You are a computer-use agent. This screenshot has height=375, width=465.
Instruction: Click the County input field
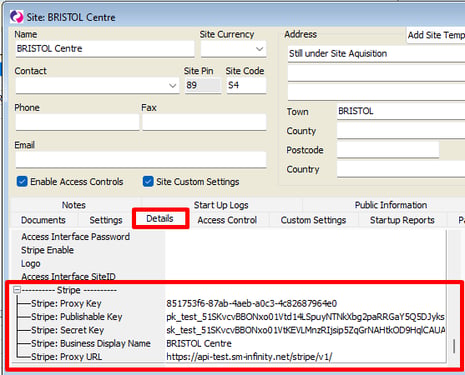click(401, 130)
